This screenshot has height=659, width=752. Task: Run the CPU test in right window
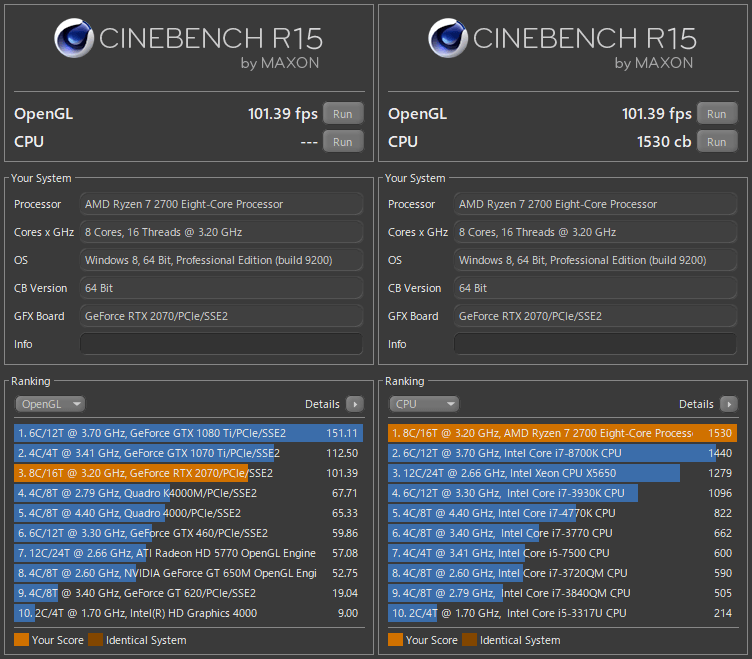717,142
